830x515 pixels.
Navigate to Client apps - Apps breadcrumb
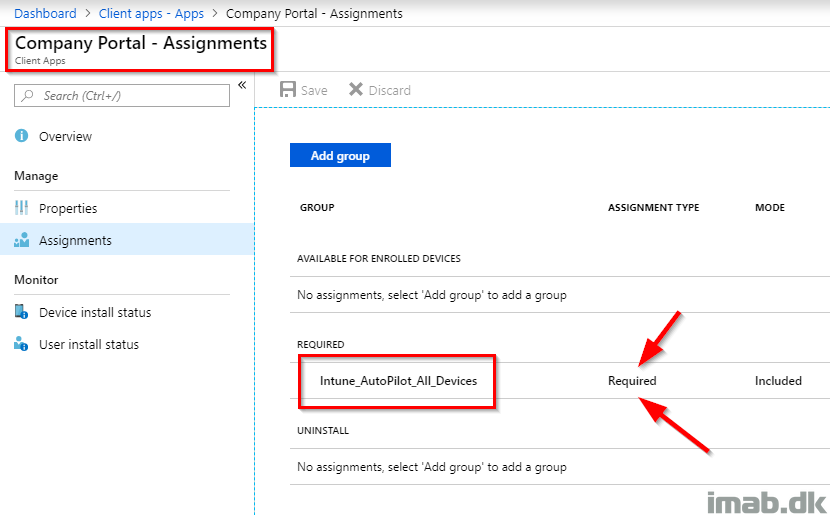click(x=151, y=13)
